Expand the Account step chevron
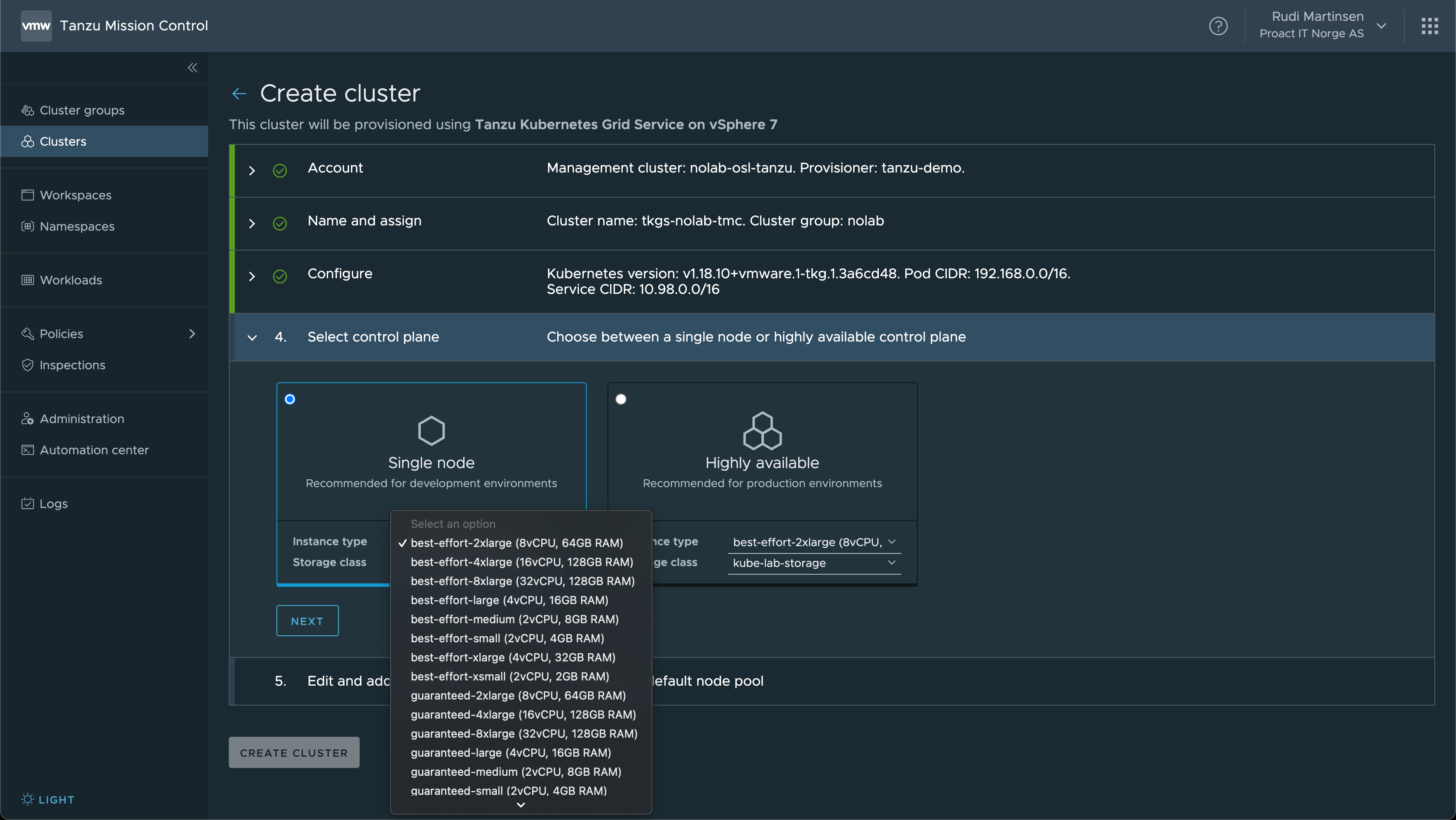1456x820 pixels. [x=252, y=171]
